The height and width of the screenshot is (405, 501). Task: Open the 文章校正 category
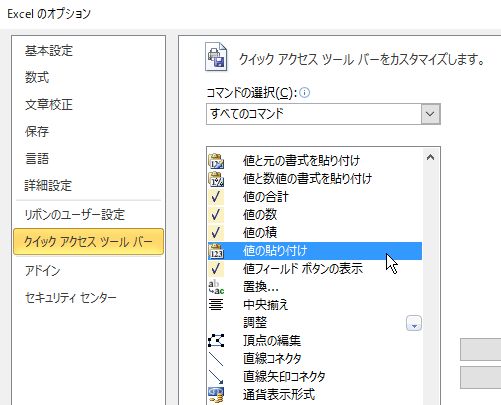tap(49, 105)
